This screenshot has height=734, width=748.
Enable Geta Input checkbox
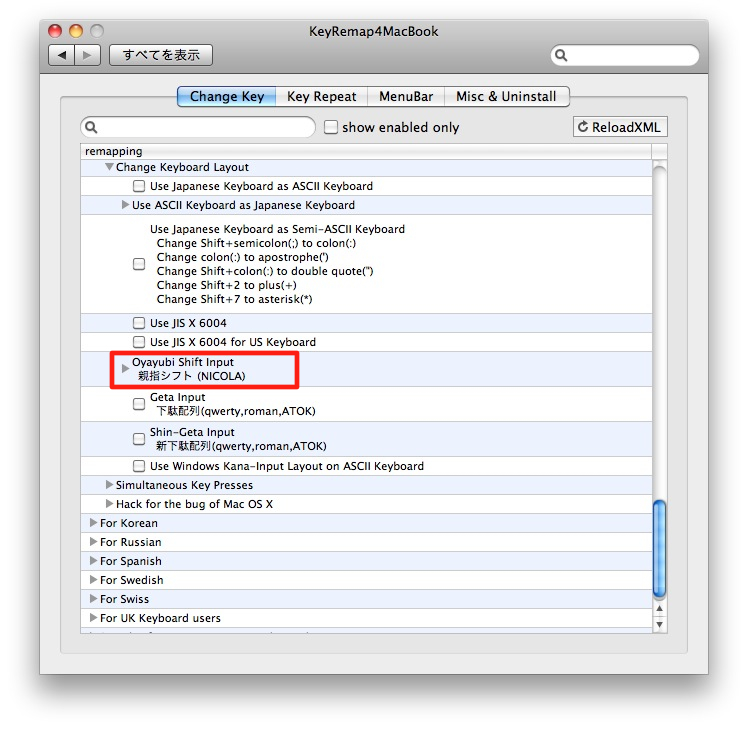(x=139, y=404)
